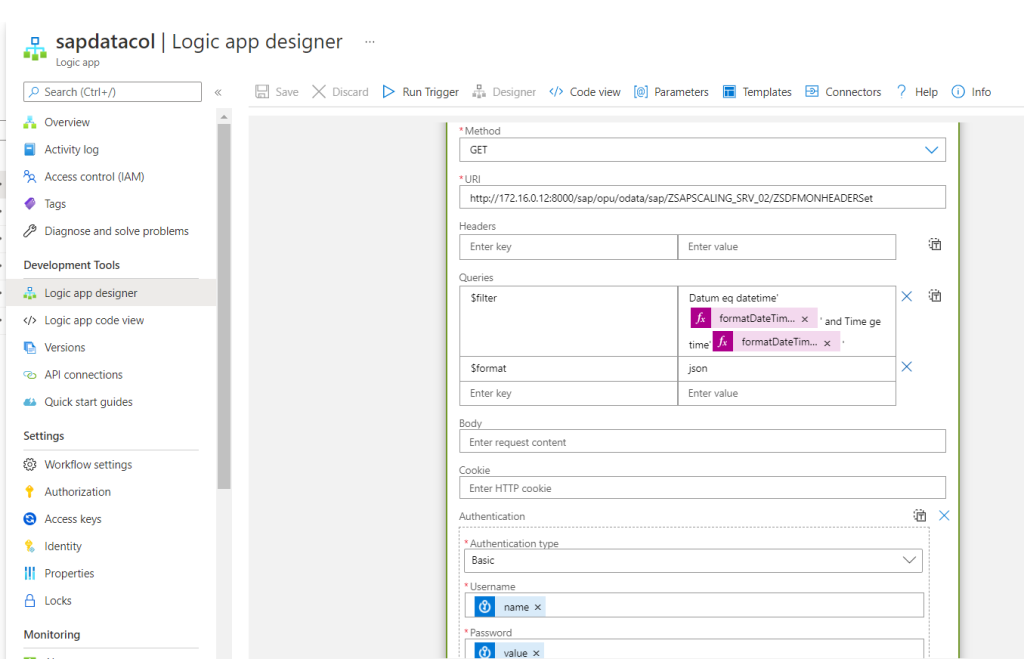
Task: Click the Discard toolbar button
Action: (340, 92)
